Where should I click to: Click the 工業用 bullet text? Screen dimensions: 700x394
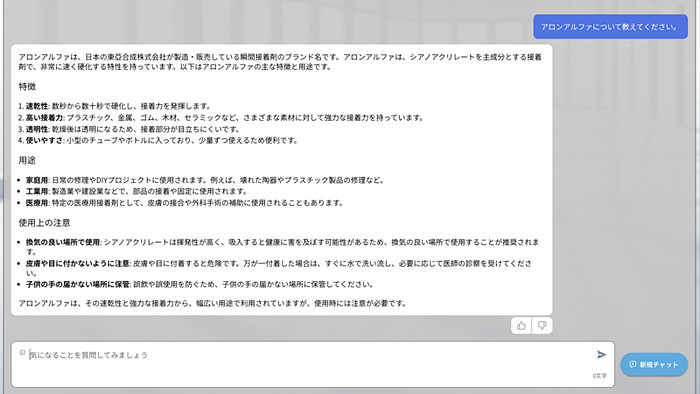point(137,191)
